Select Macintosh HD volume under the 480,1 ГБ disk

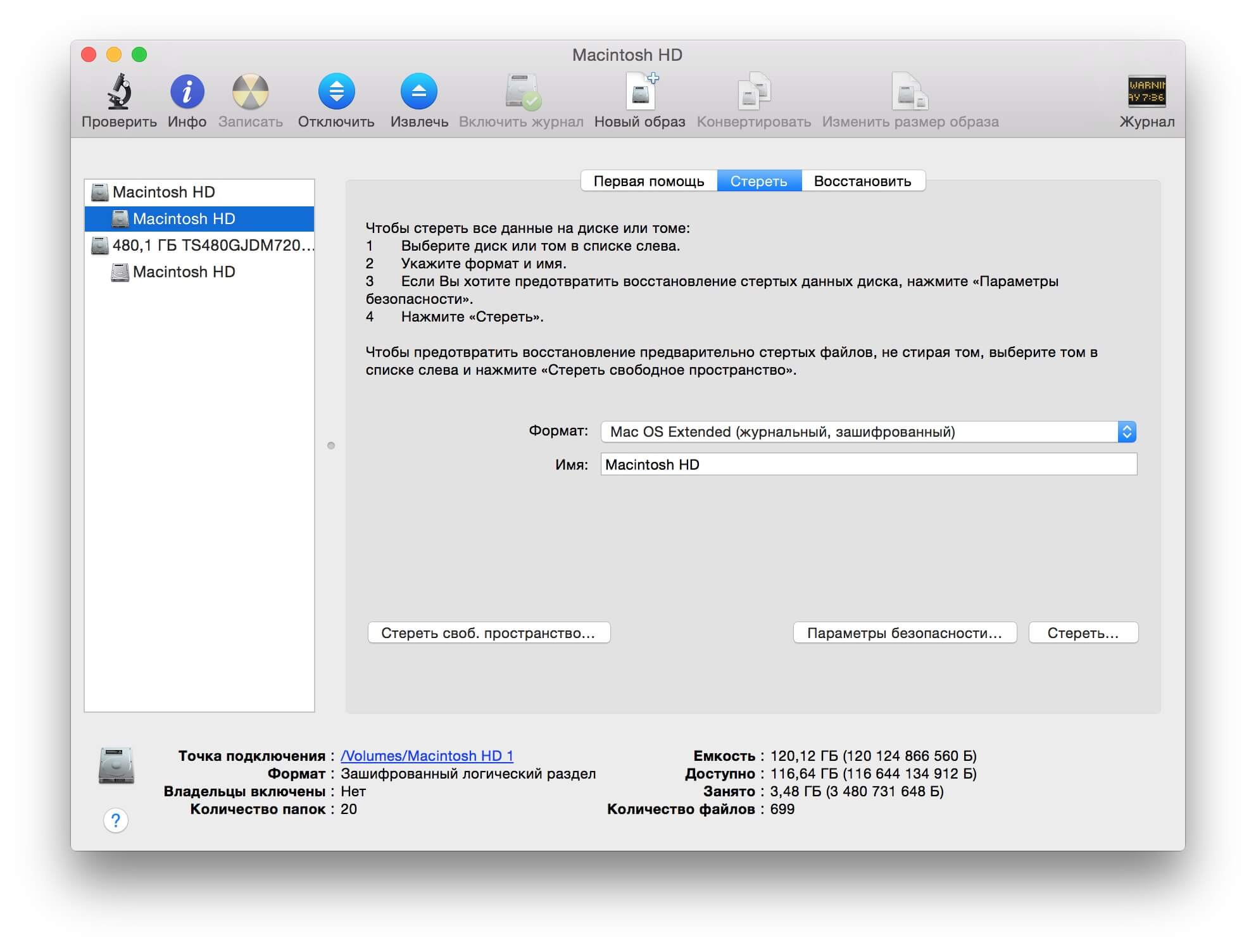pos(199,272)
